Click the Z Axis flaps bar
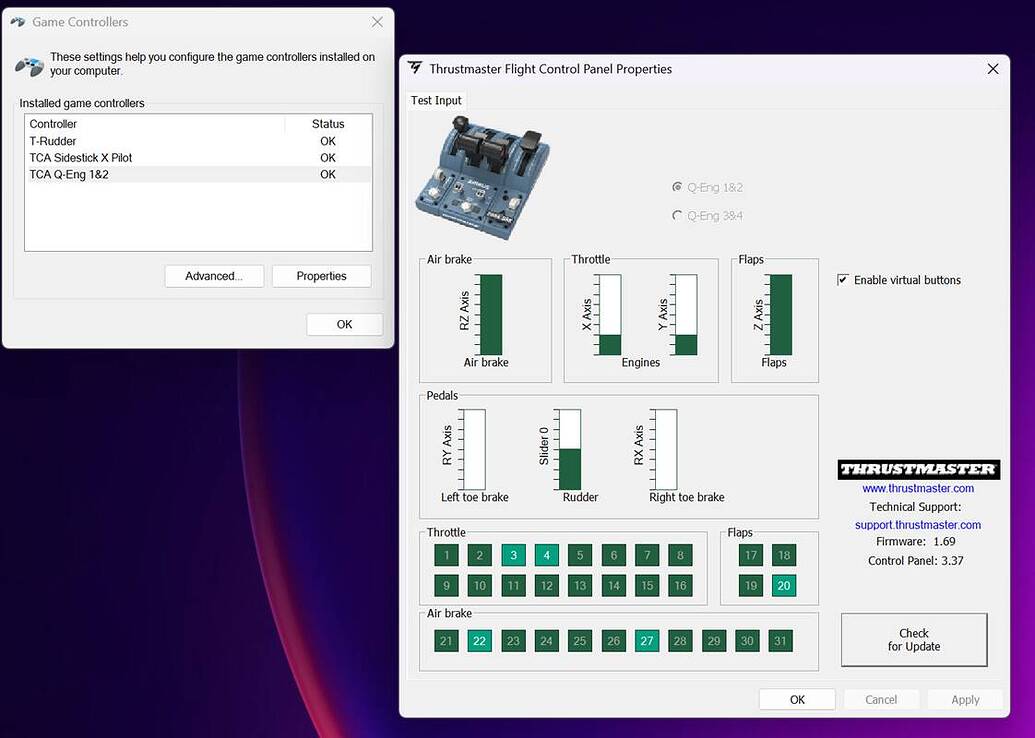1035x738 pixels. (781, 315)
